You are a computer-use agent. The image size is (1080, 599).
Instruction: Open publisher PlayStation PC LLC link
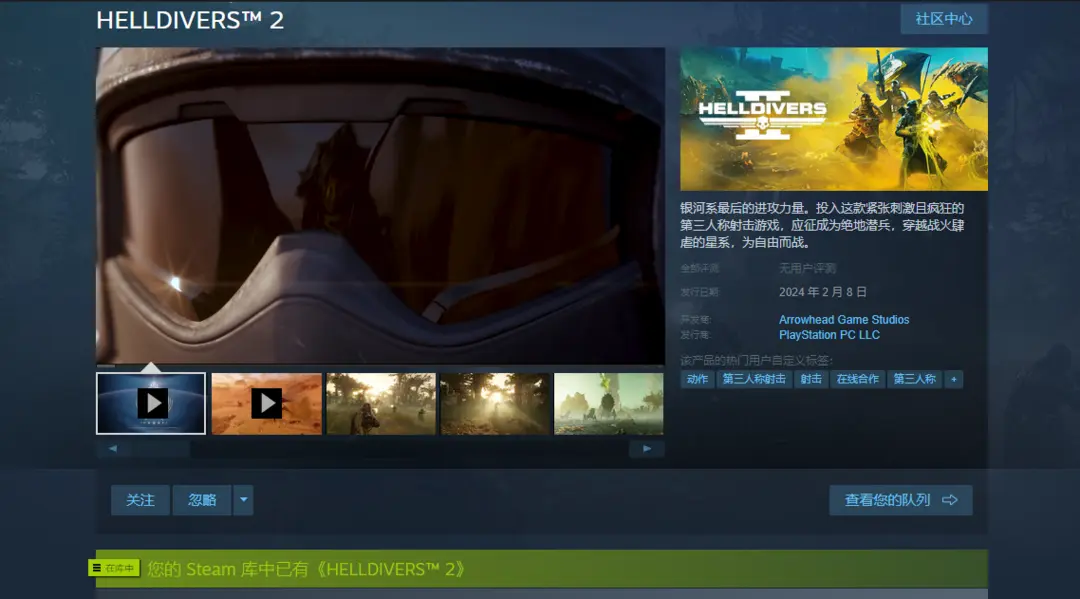coord(829,335)
